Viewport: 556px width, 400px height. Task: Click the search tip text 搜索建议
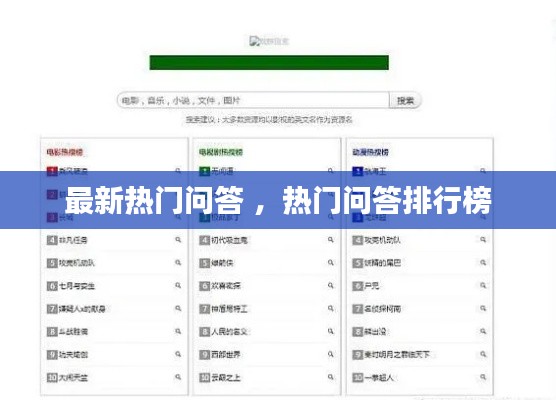pos(269,120)
